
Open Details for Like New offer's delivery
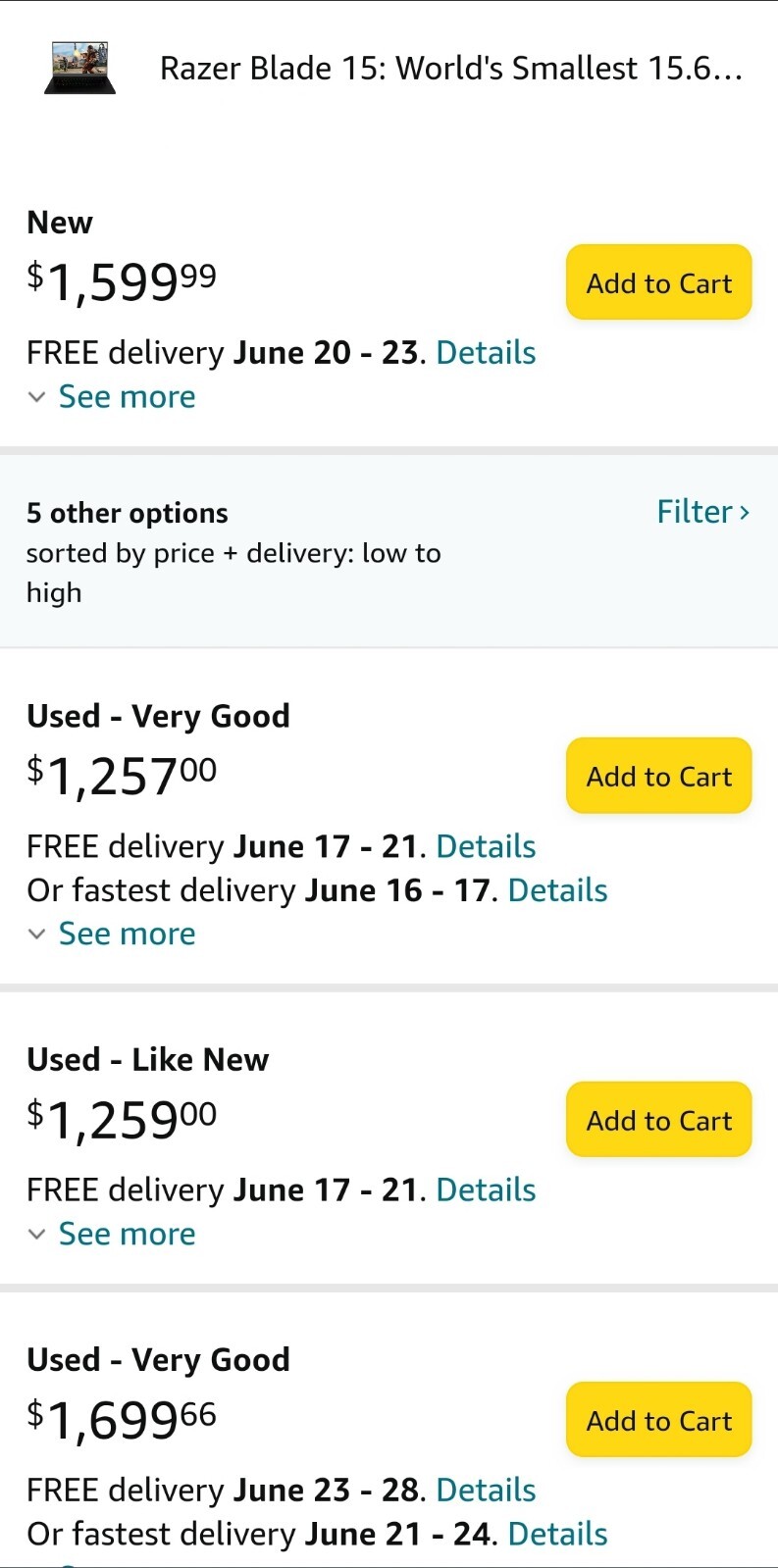[x=486, y=1189]
